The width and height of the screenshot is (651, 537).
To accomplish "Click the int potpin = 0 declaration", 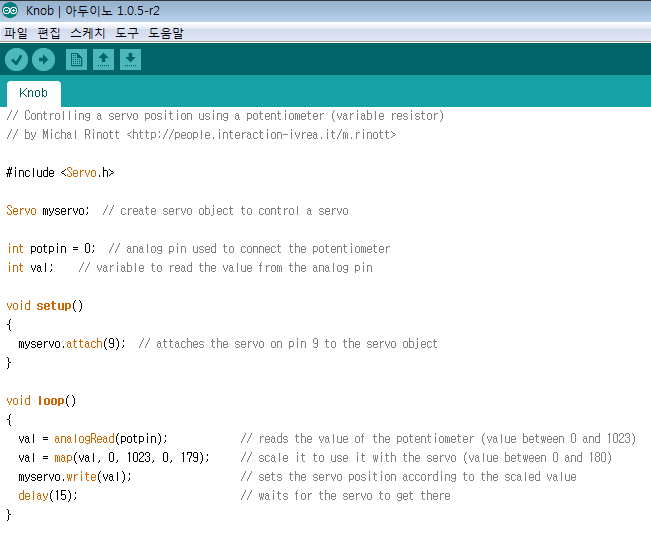I will click(x=51, y=249).
